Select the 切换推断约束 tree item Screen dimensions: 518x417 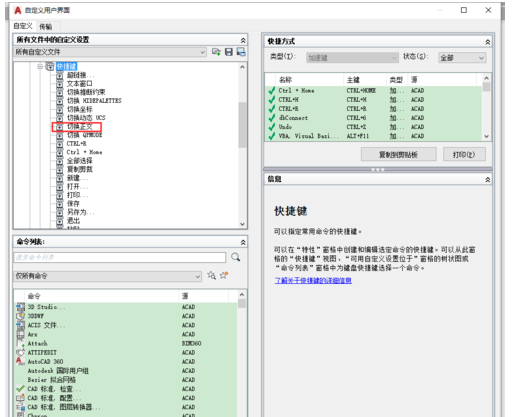(86, 92)
